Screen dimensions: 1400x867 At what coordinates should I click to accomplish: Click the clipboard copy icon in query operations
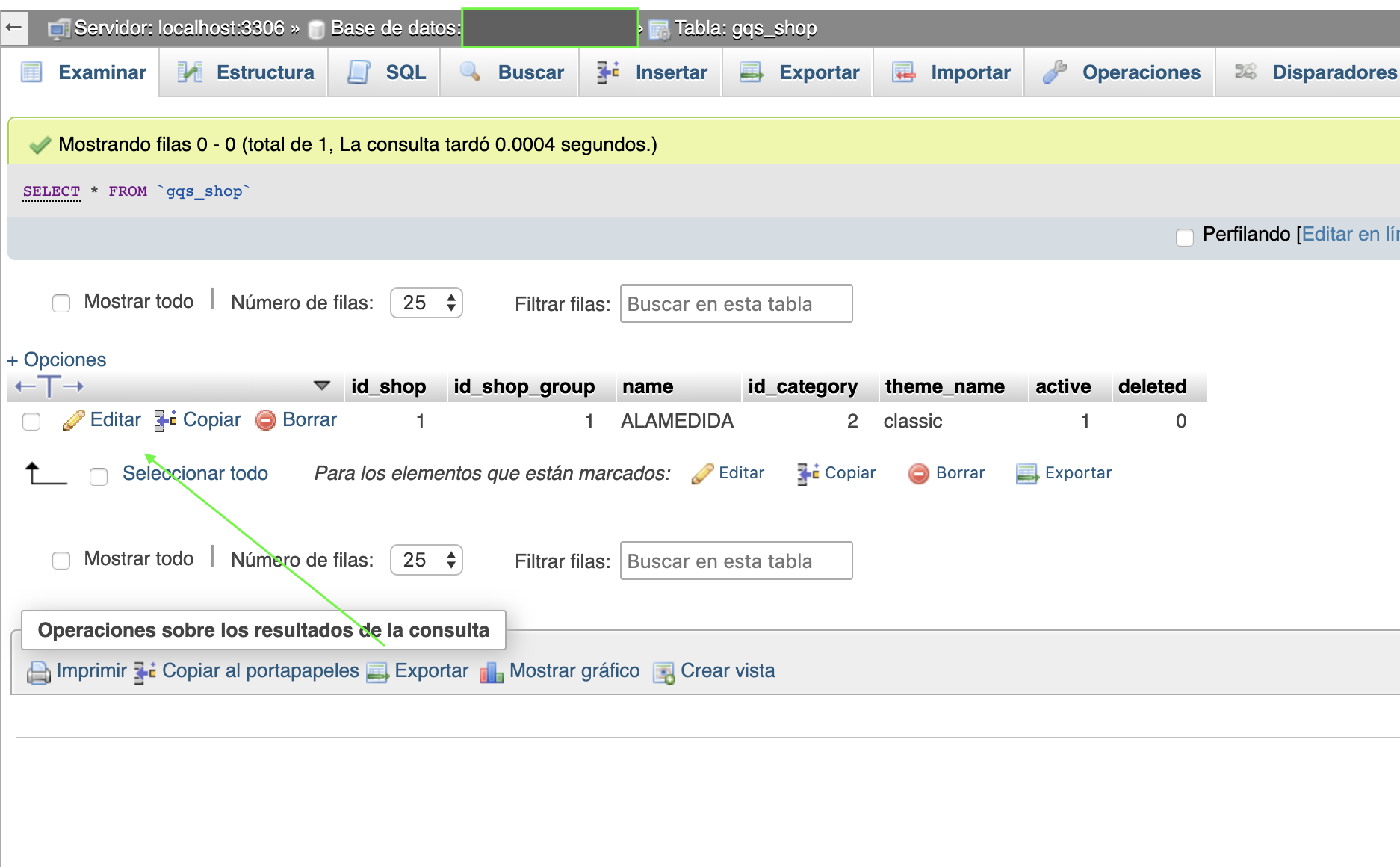point(145,672)
